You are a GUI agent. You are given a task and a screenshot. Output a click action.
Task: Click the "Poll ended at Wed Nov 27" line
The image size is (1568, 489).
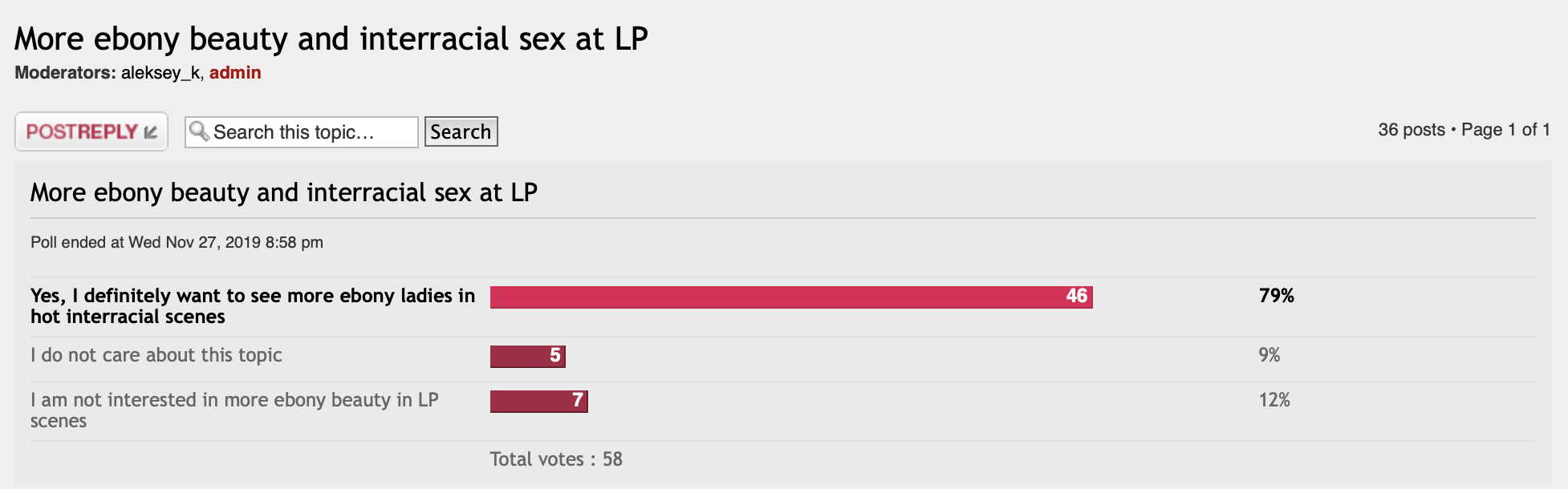pos(177,242)
